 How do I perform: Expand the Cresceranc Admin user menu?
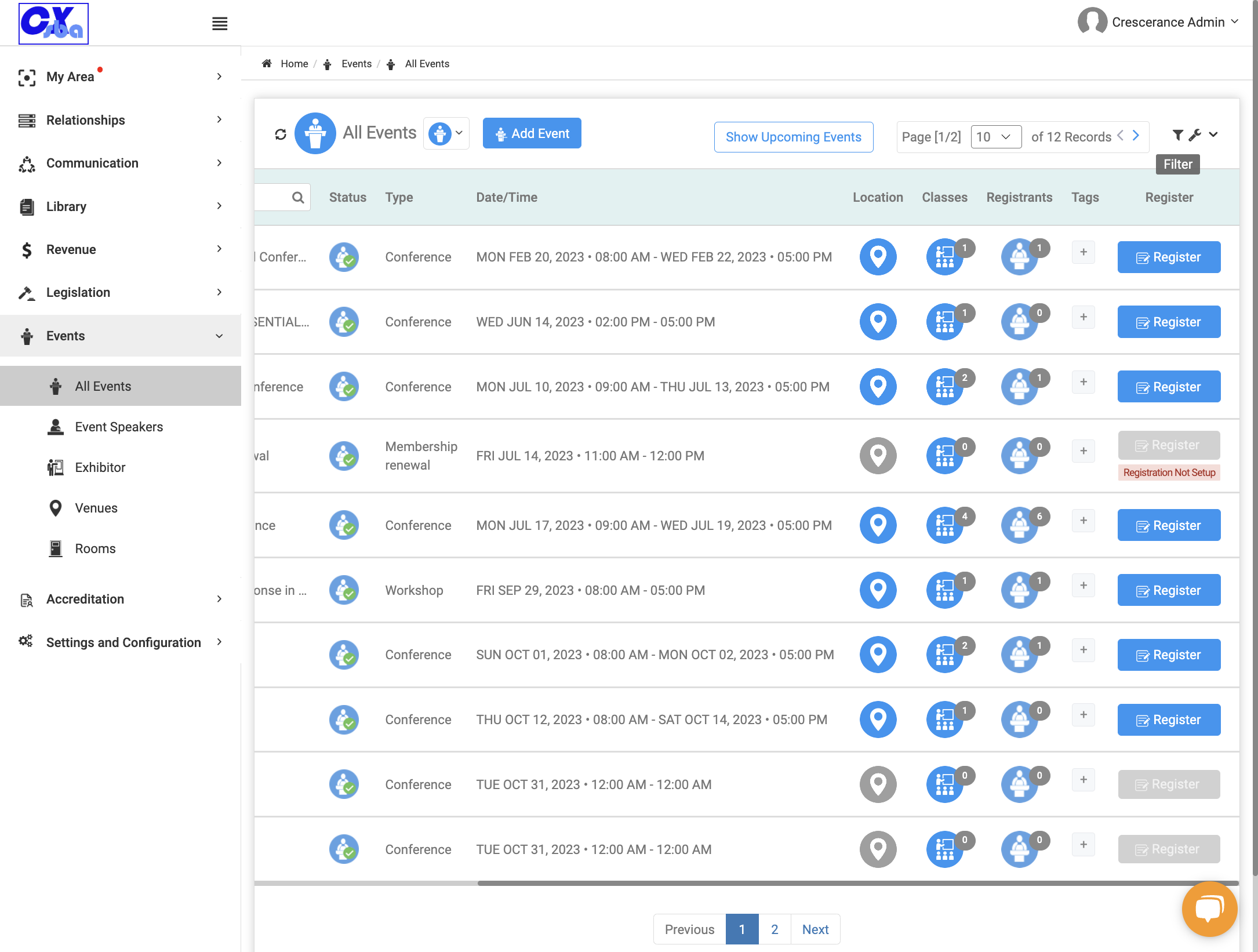tap(1158, 22)
